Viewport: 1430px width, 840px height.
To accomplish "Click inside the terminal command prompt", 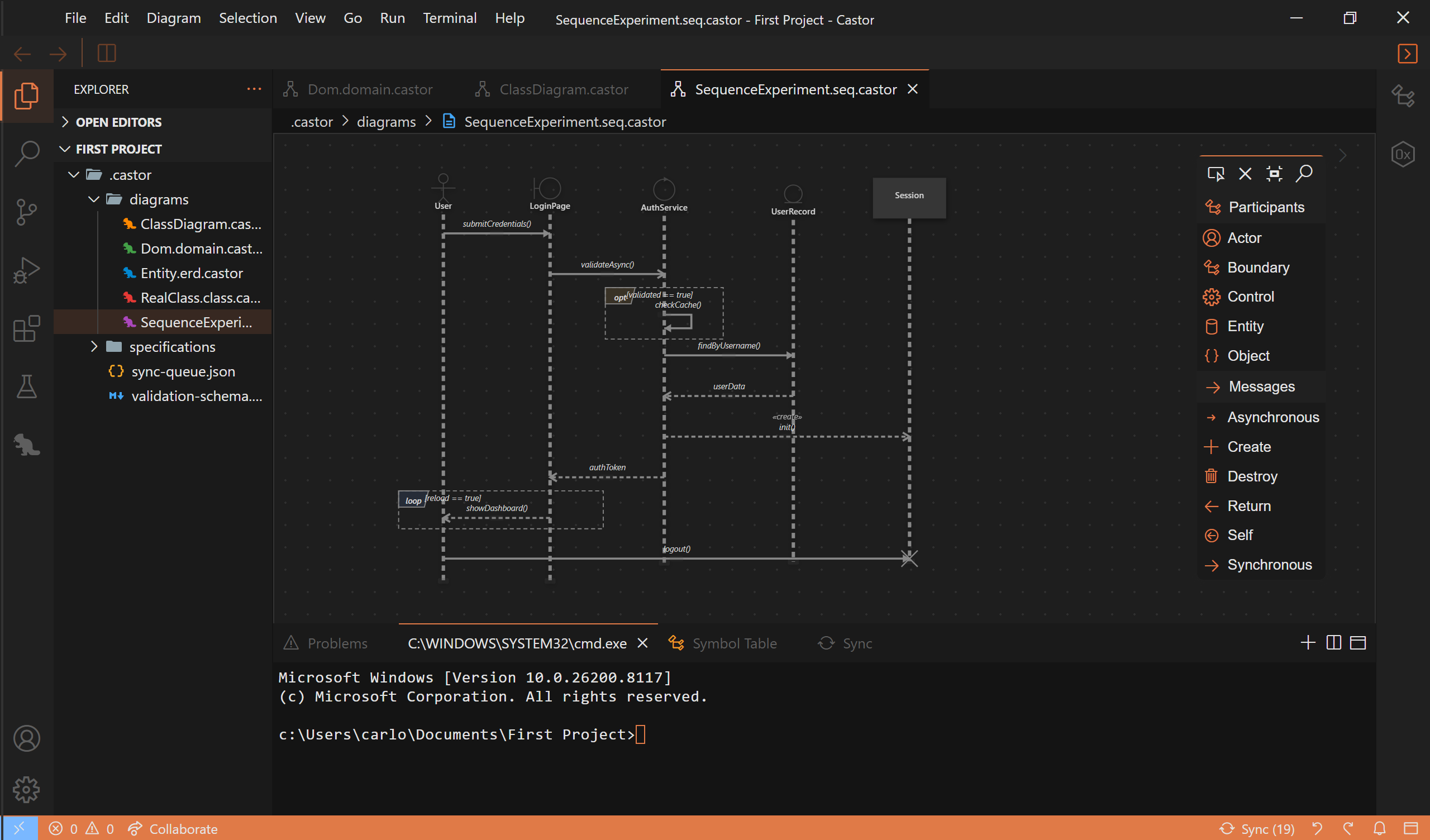I will (x=641, y=734).
